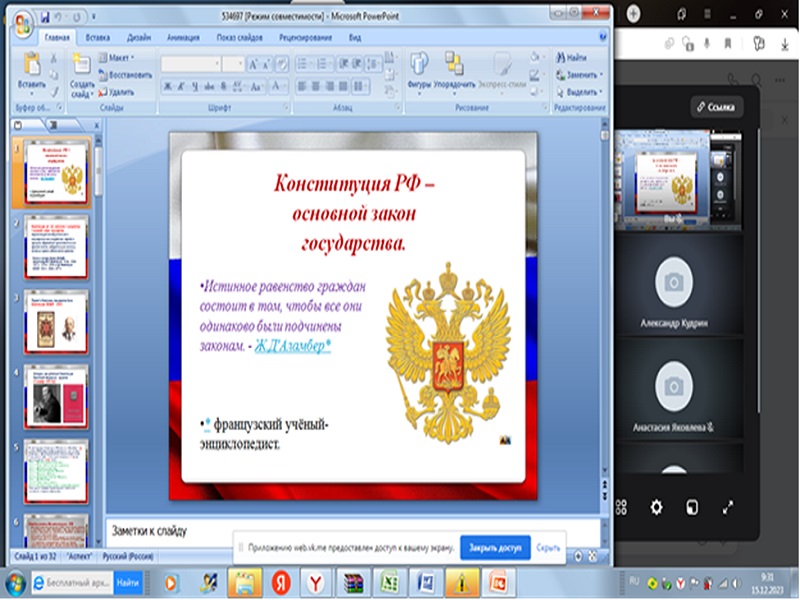Select the Format Painter brush
This screenshot has height=600, width=800.
(54, 92)
